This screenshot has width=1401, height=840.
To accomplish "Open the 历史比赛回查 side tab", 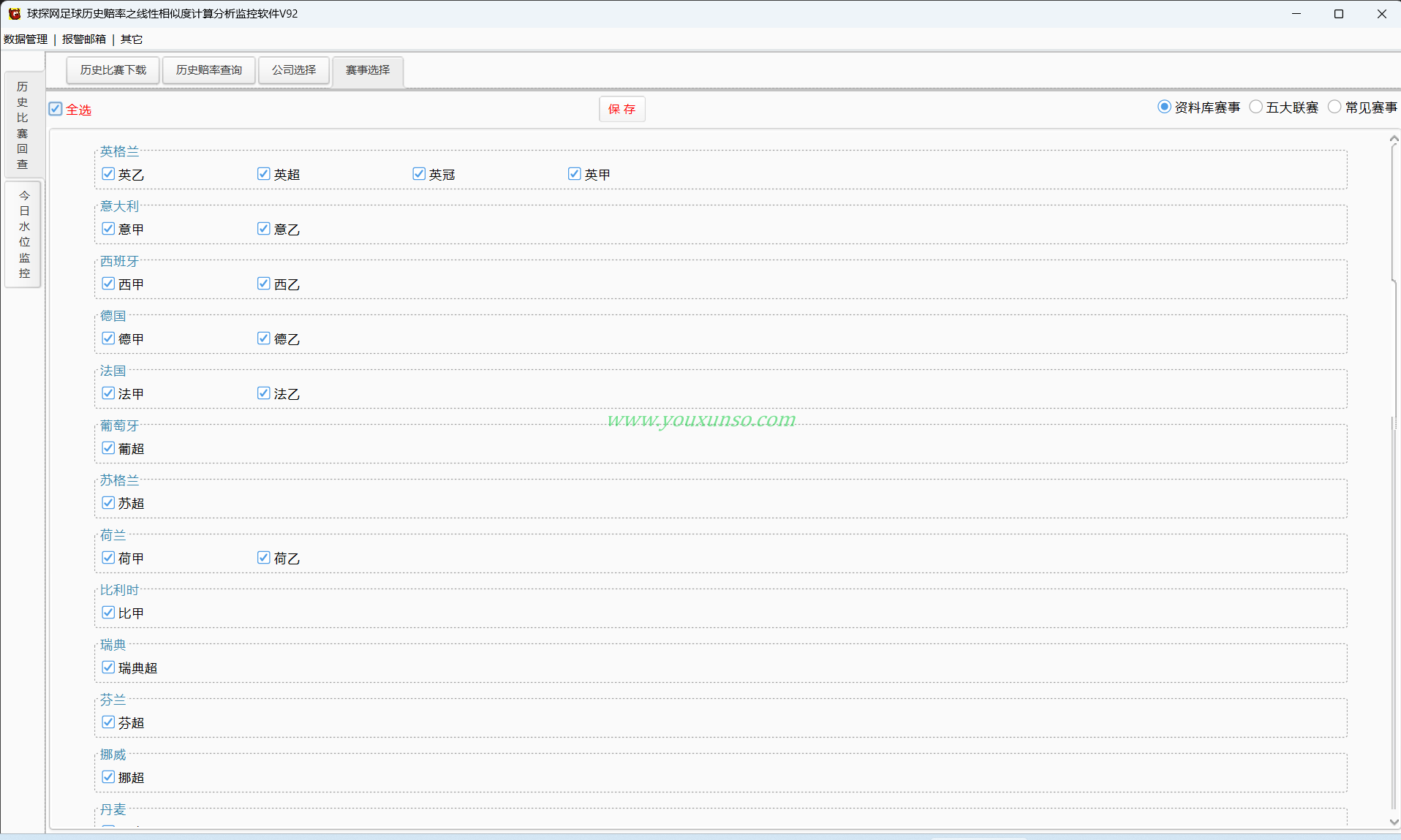I will pyautogui.click(x=23, y=125).
